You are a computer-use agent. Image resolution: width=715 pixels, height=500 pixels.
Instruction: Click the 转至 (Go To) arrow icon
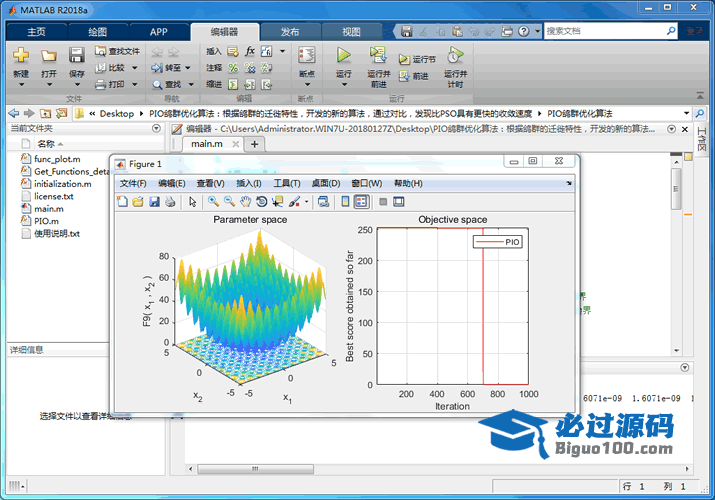click(x=157, y=67)
